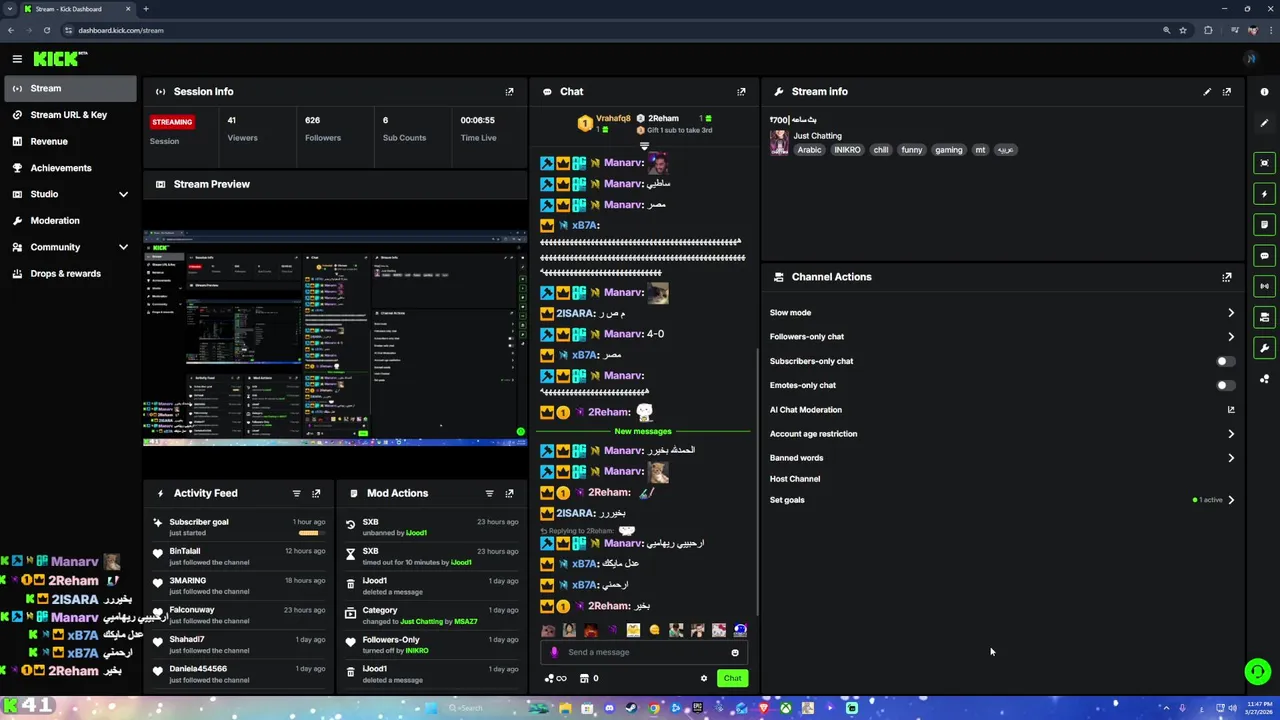
Task: Open Steam from the taskbar
Action: tap(631, 708)
